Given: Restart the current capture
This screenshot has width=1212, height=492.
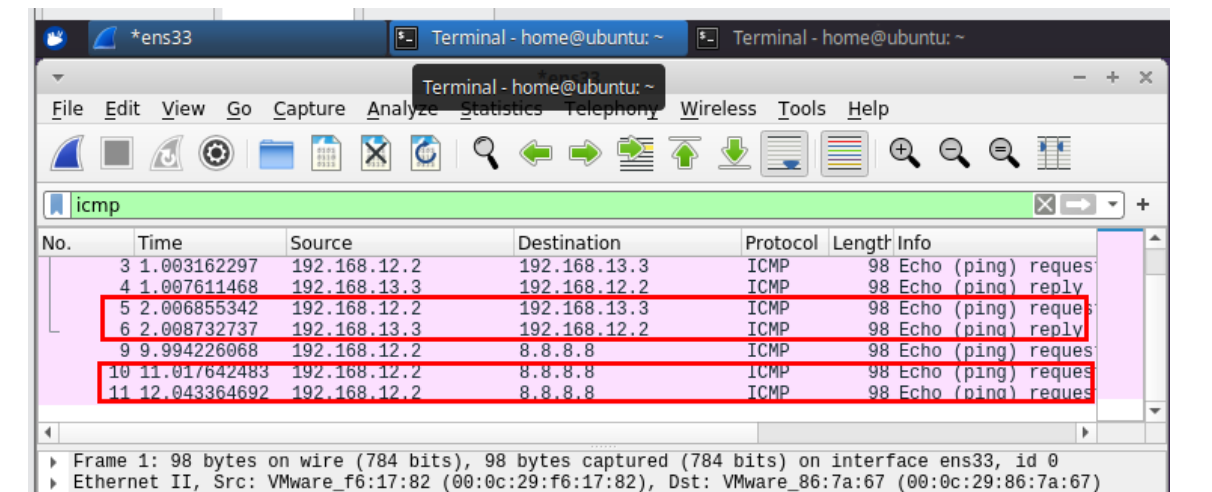Looking at the screenshot, I should click(x=166, y=153).
